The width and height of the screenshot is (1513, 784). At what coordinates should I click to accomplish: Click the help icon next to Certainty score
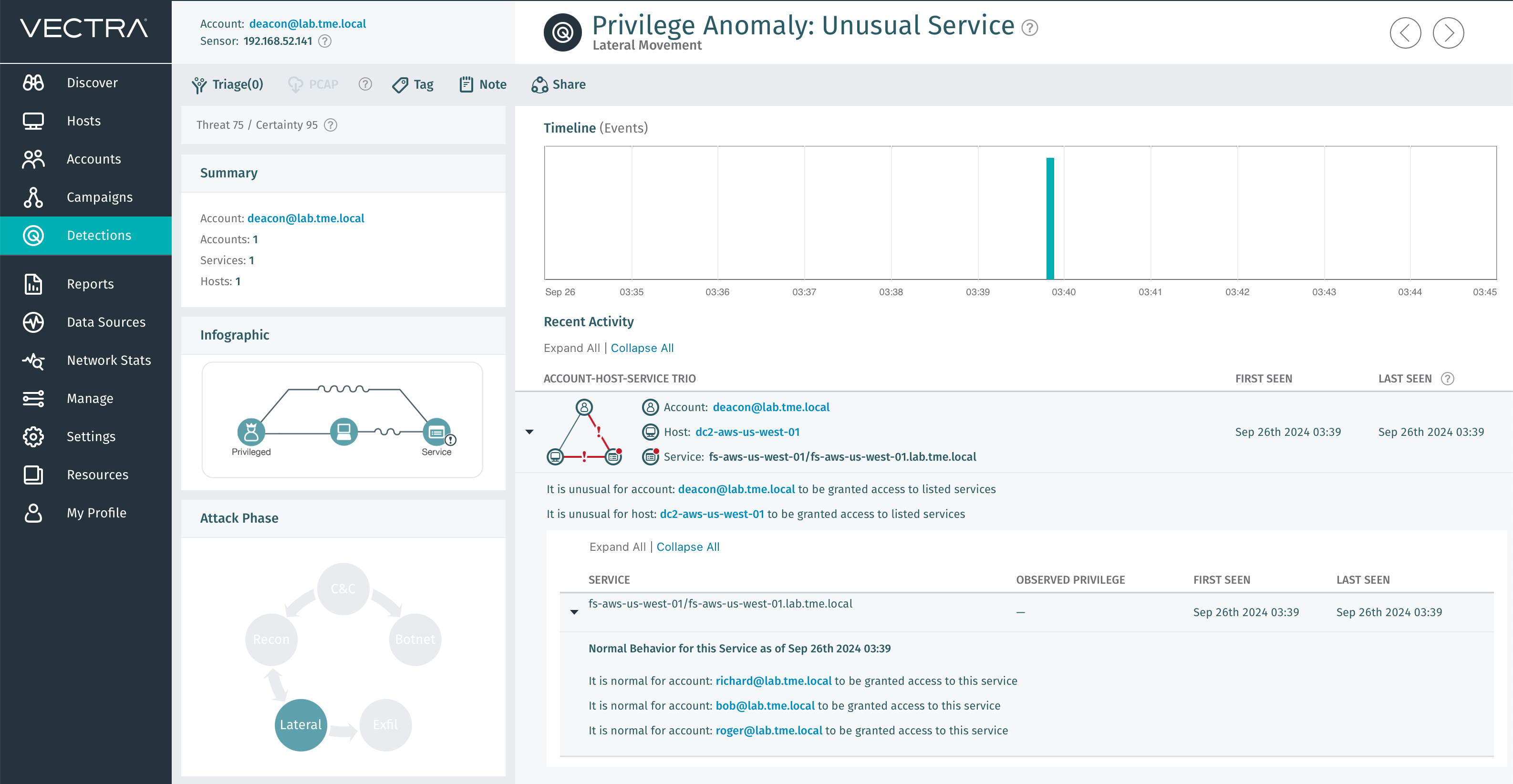click(x=330, y=124)
